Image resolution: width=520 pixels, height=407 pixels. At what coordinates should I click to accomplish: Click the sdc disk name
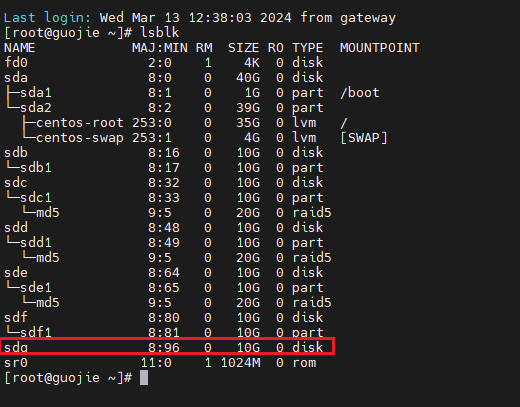point(16,183)
